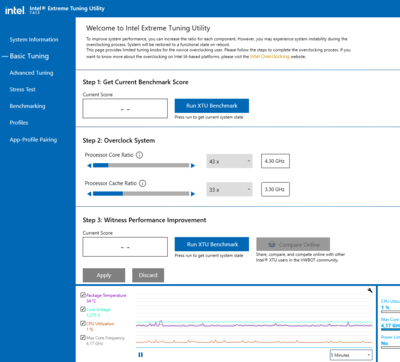Screen dimensions: 400x362
Task: Open the Stress Test page
Action: [22, 89]
